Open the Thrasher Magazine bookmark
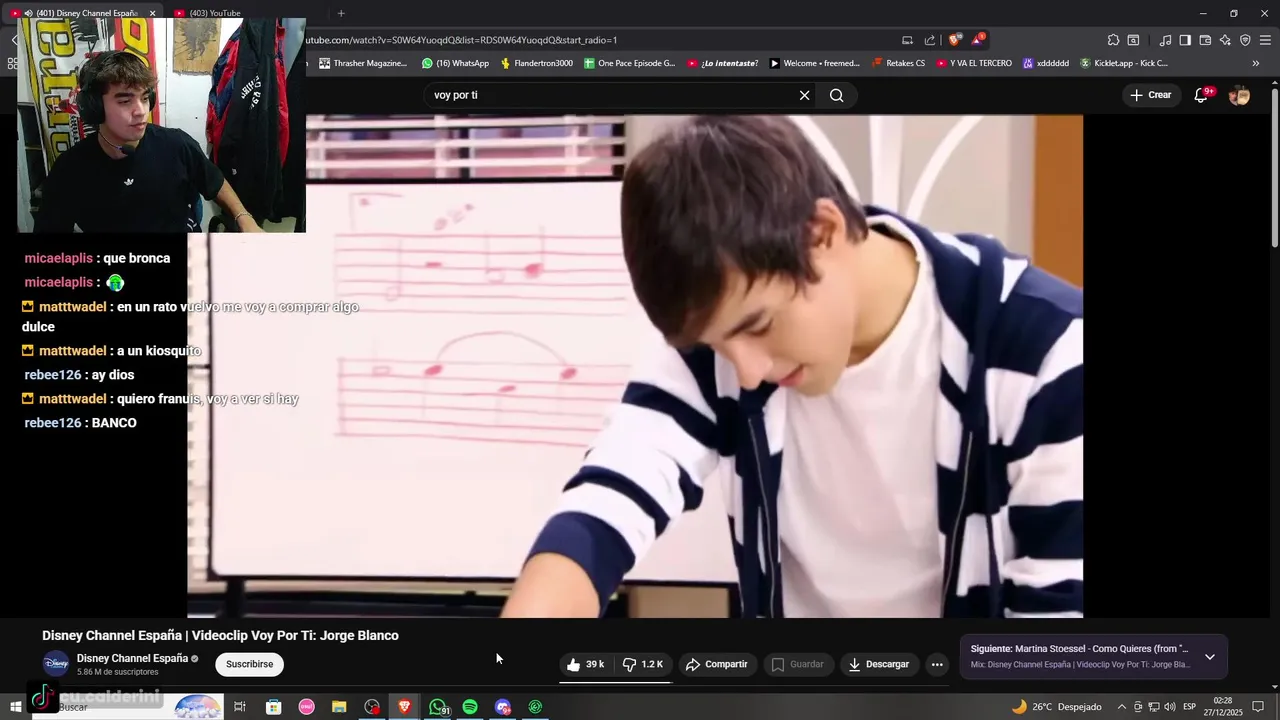Viewport: 1280px width, 720px height. click(363, 63)
